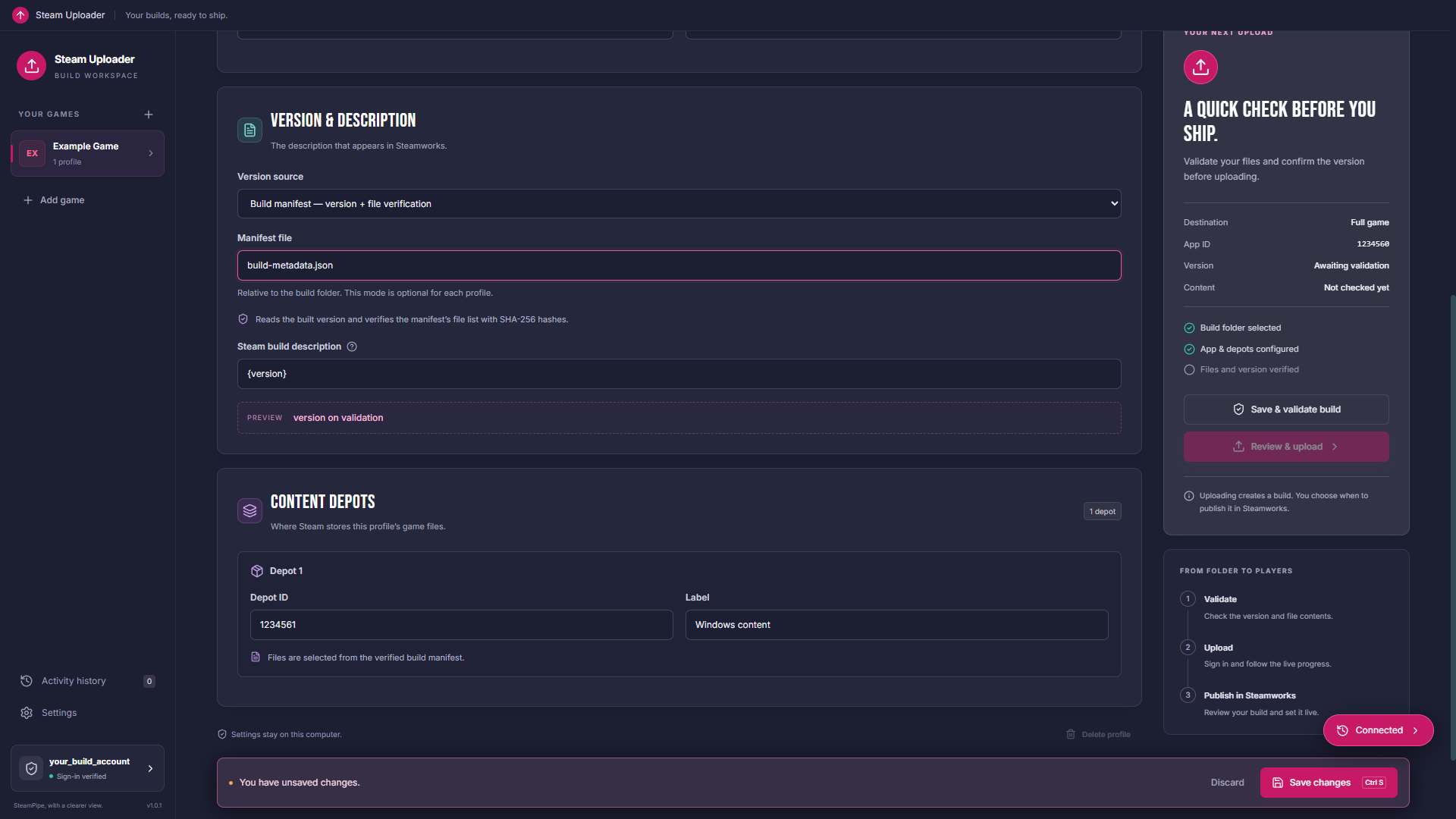Click the '1 profile' text under Example Game

67,162
